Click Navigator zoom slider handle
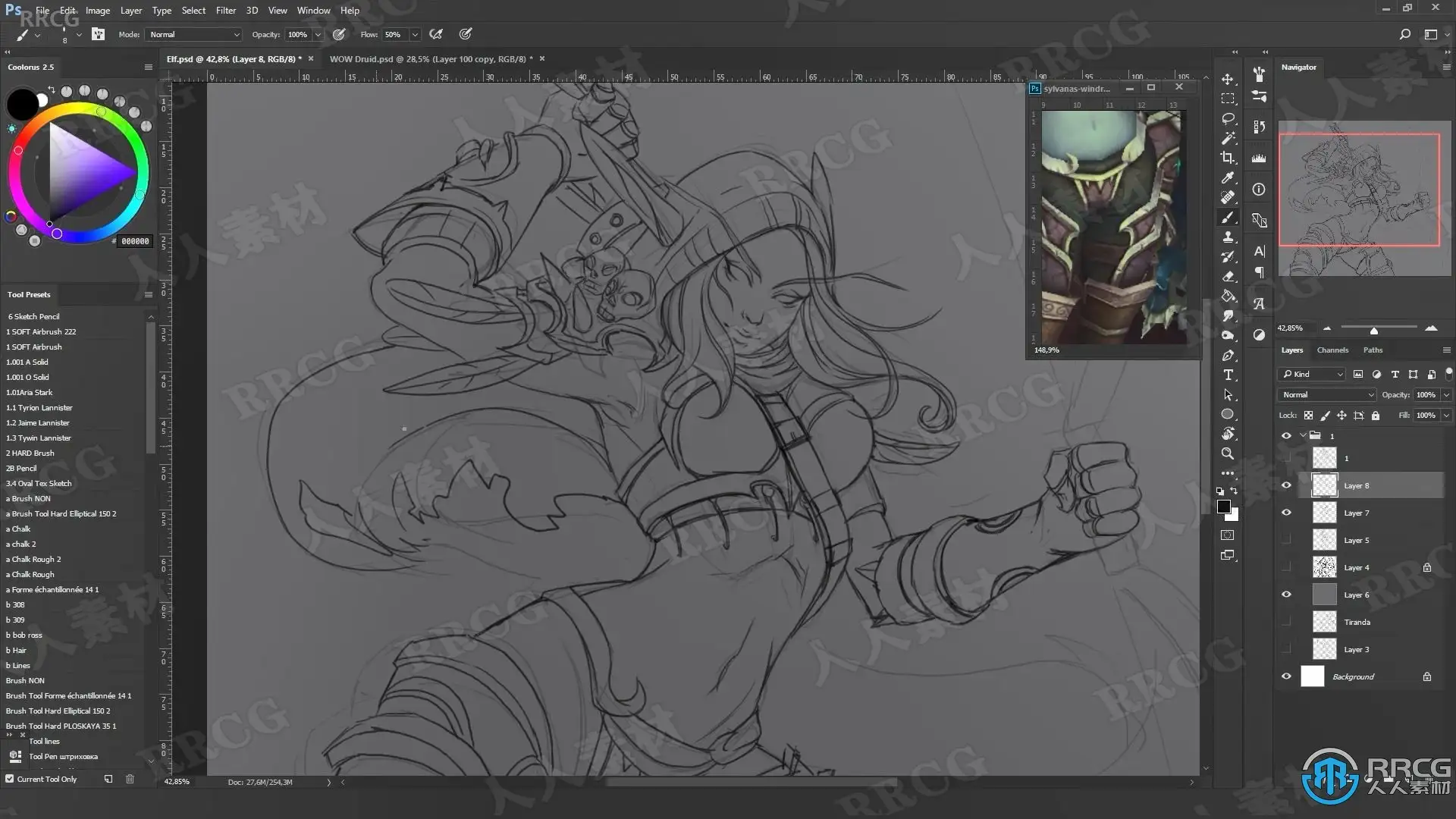1456x819 pixels. pos(1373,331)
